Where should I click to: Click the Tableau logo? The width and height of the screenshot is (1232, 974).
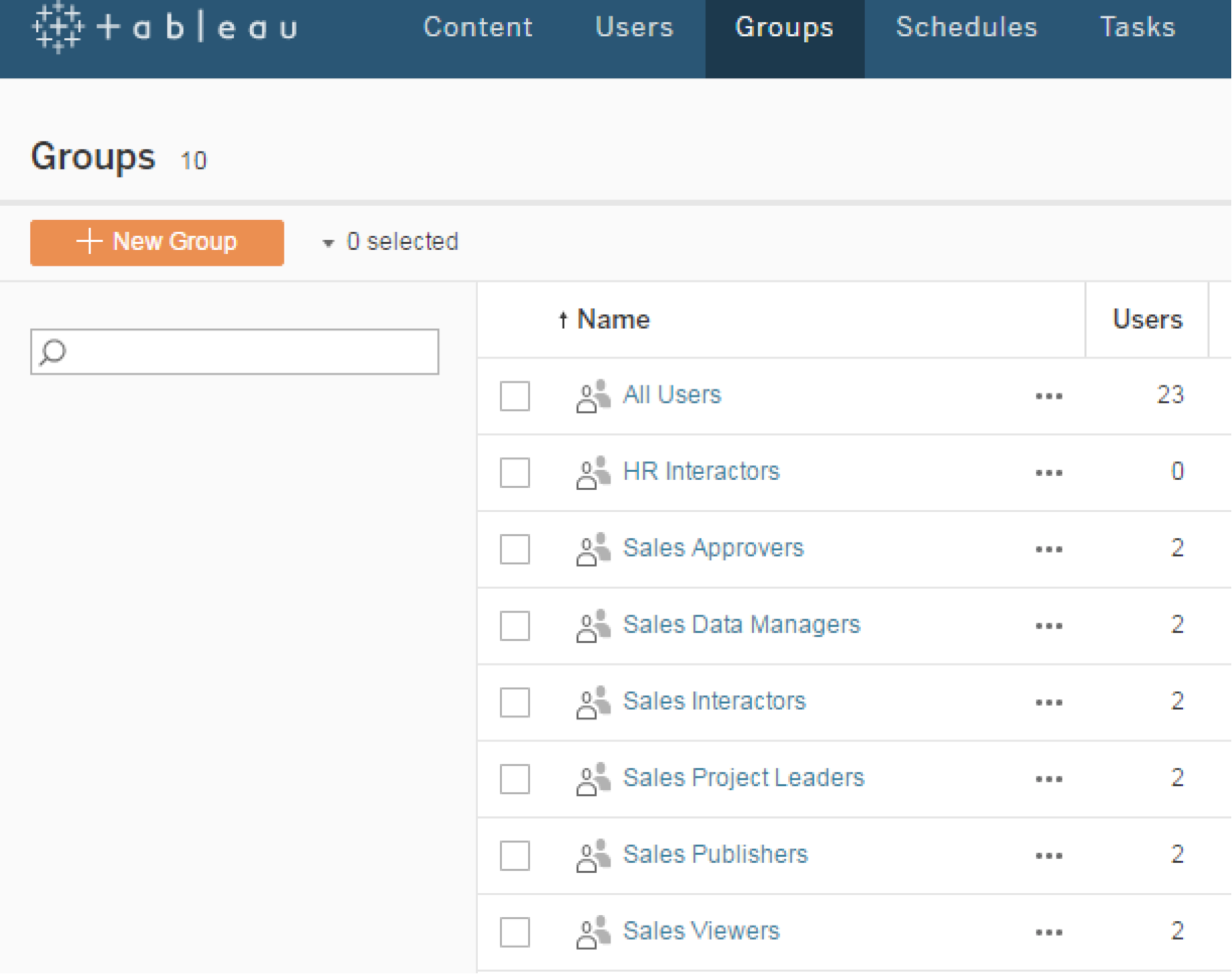coord(161,28)
